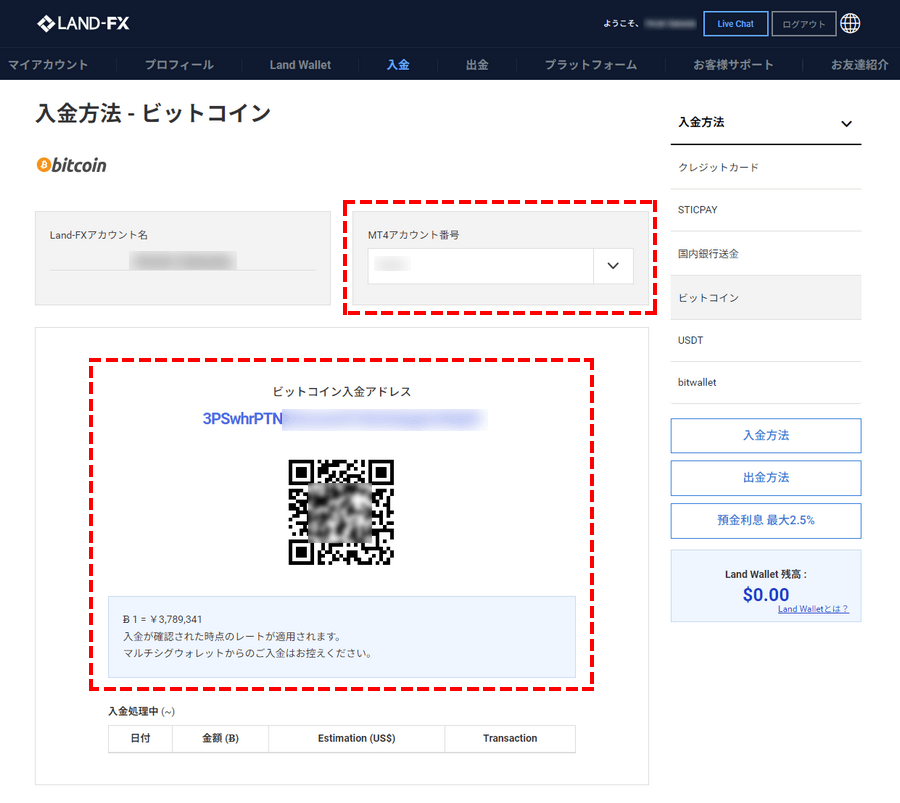The height and width of the screenshot is (803, 900).
Task: Click the 出金方法 outlined button
Action: pyautogui.click(x=766, y=478)
